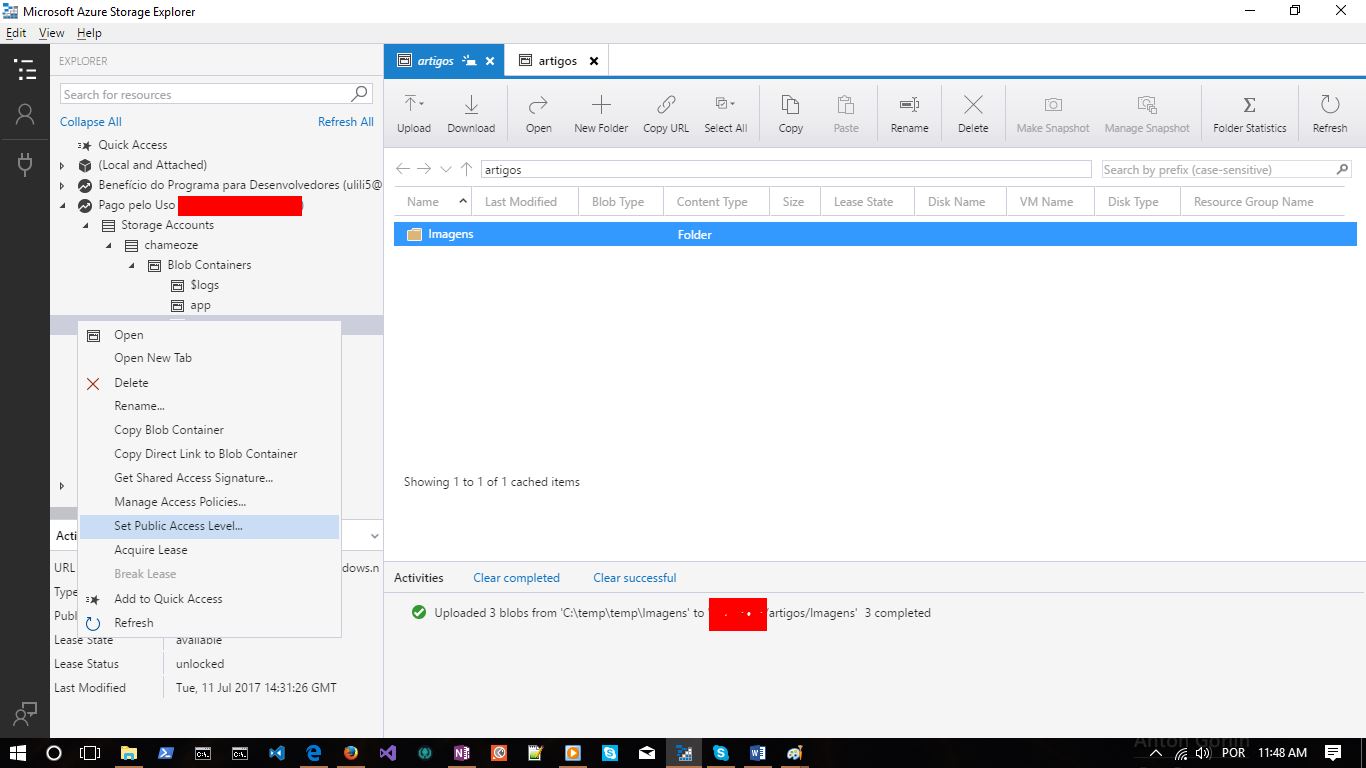Open Firefox from the Windows taskbar
The width and height of the screenshot is (1366, 768).
tap(350, 753)
